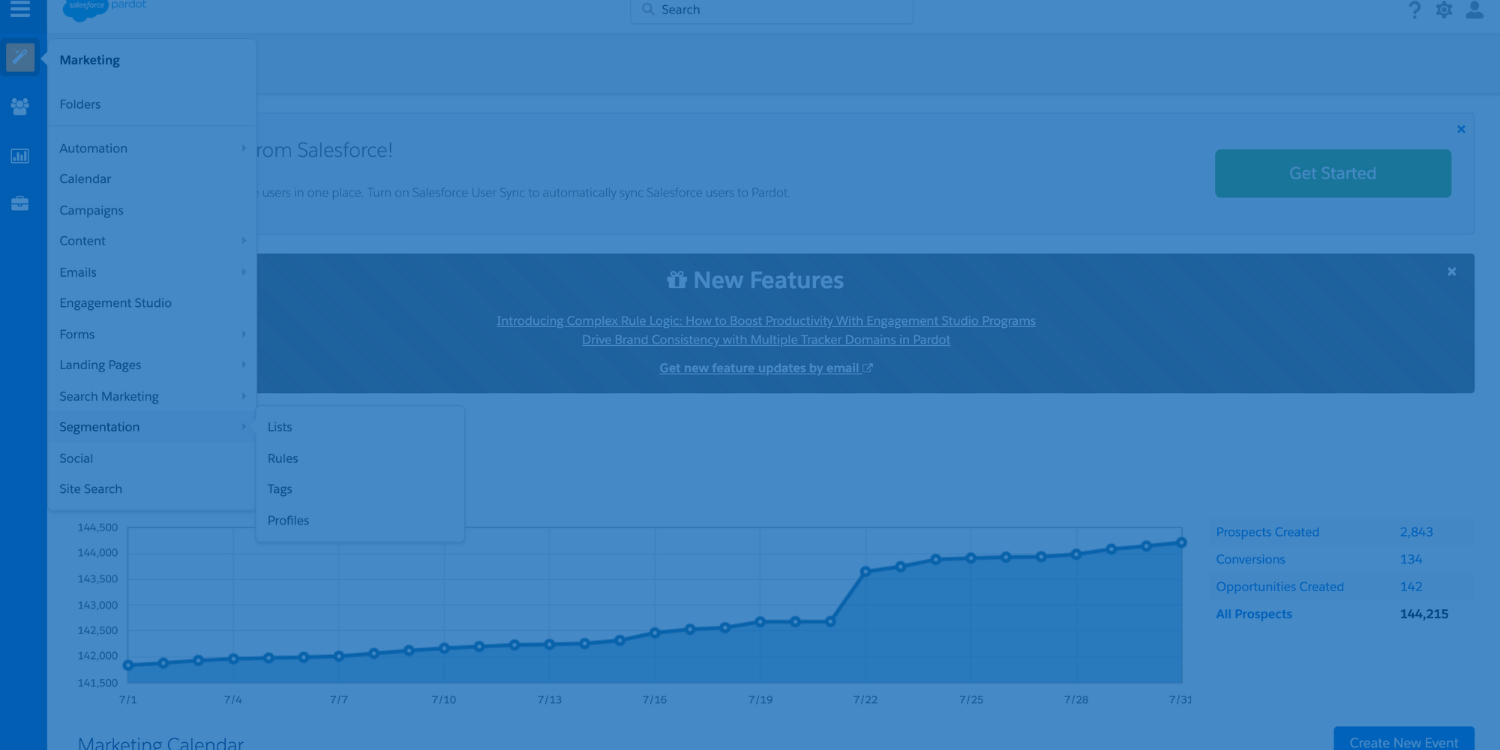Click the Create New Event button
The width and height of the screenshot is (1500, 750).
[1403, 741]
